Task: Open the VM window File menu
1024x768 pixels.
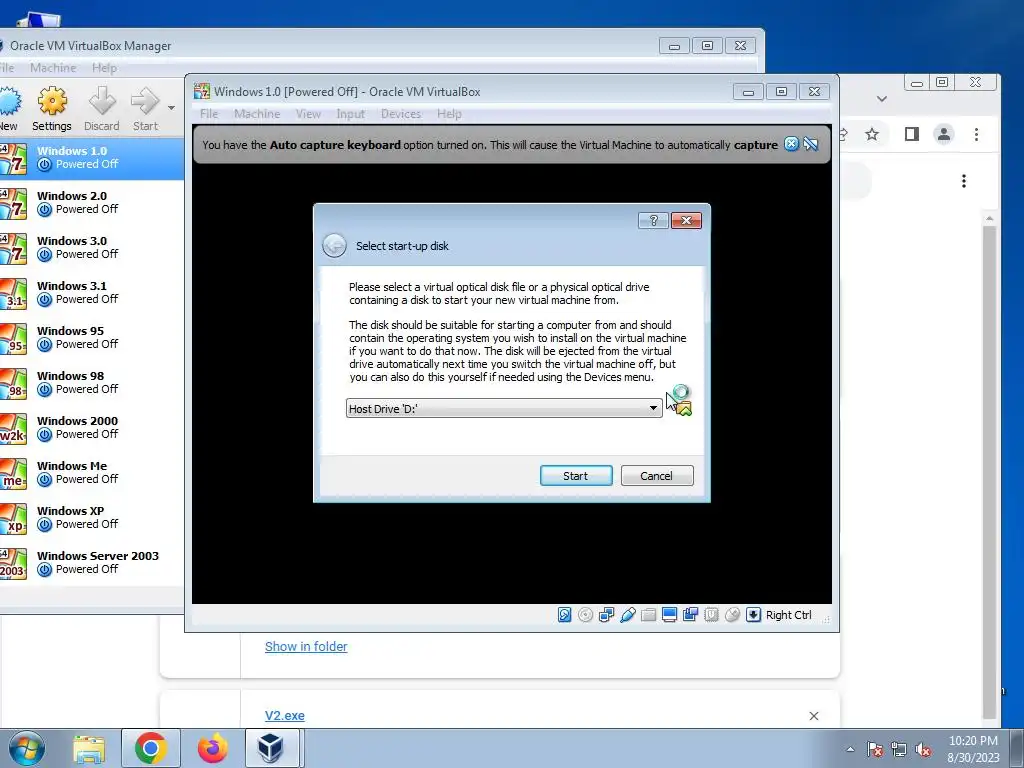Action: pyautogui.click(x=209, y=114)
